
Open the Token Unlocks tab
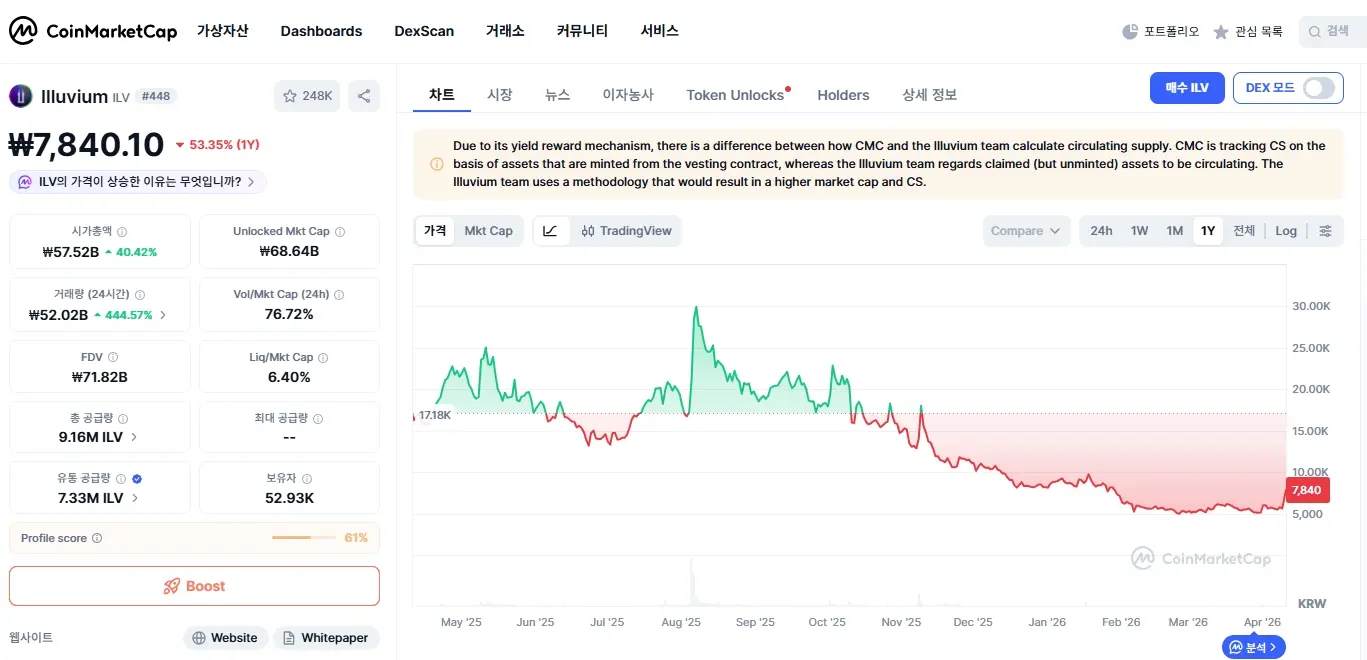point(735,95)
